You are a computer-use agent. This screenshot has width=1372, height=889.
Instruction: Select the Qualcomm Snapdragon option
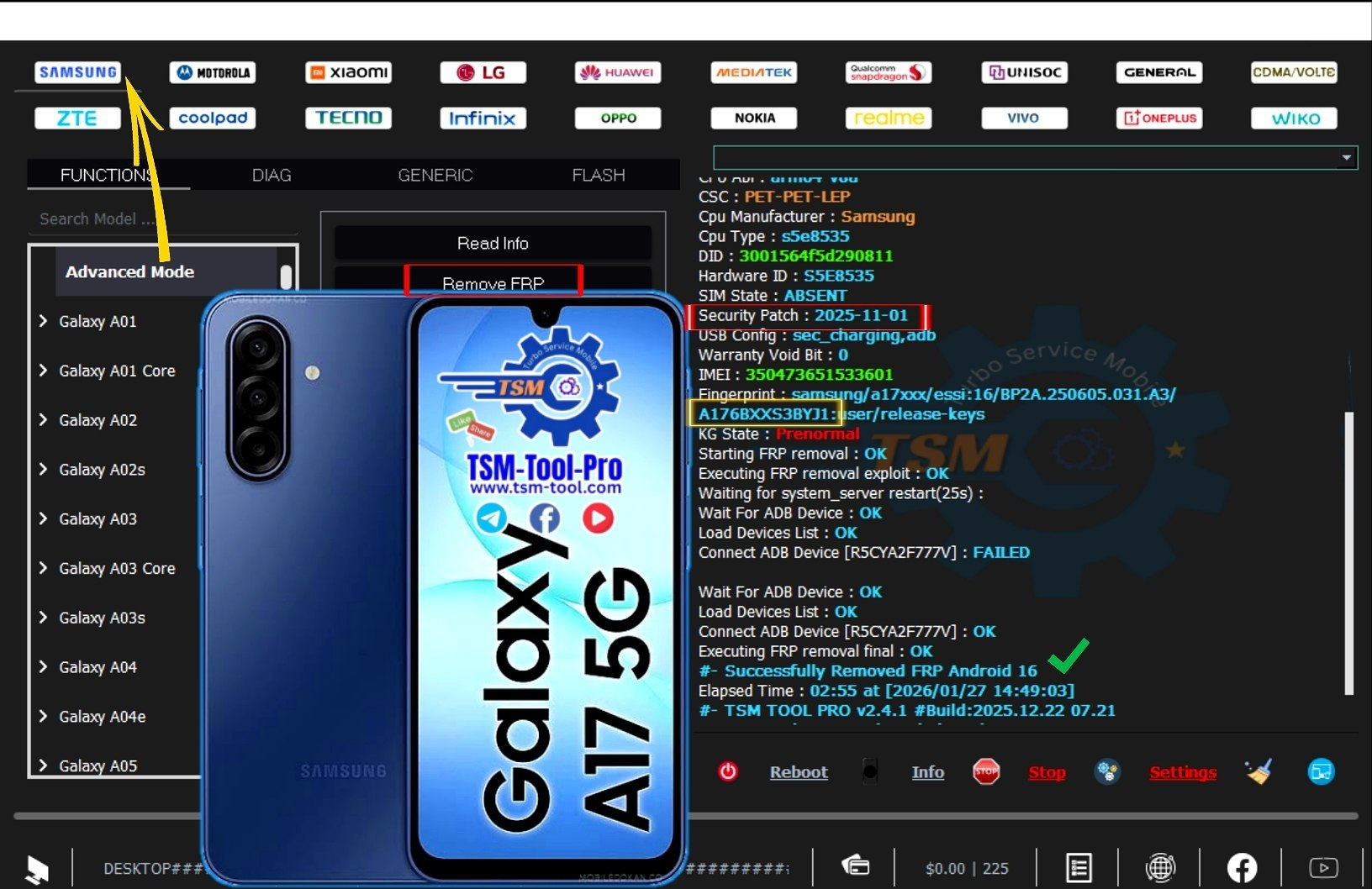click(889, 72)
